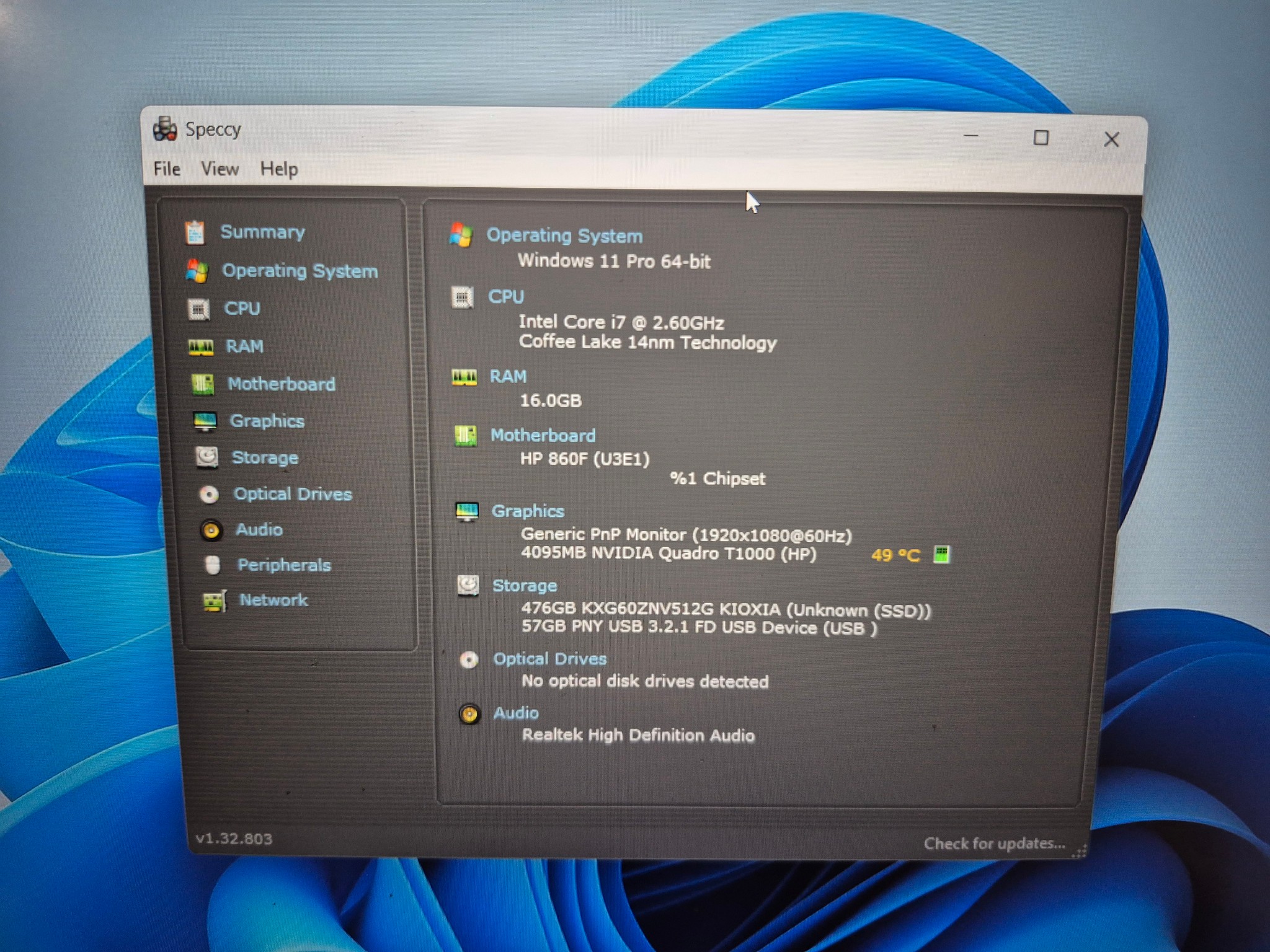Open the Storage heading in summary panel

pyautogui.click(x=525, y=586)
